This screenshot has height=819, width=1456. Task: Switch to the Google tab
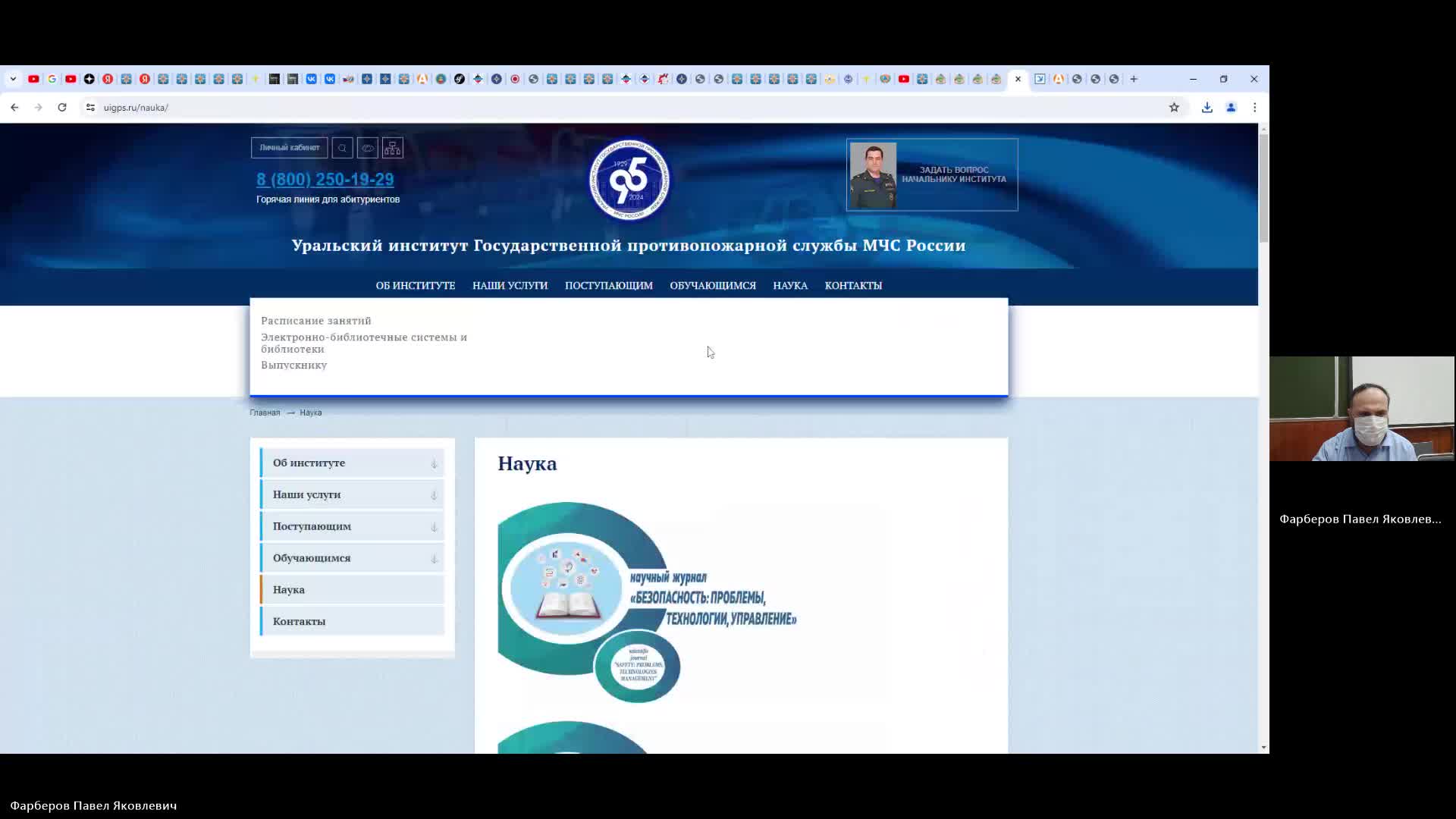52,79
